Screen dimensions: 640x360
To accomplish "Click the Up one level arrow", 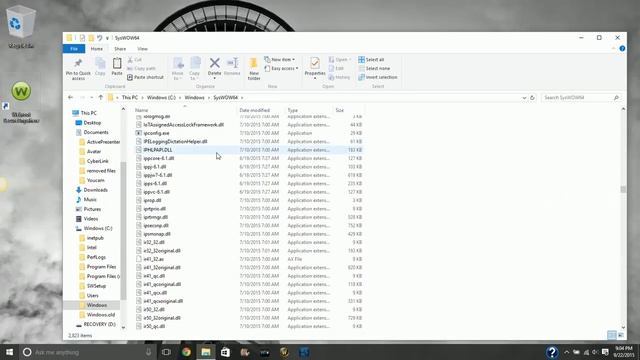I will 101,98.
